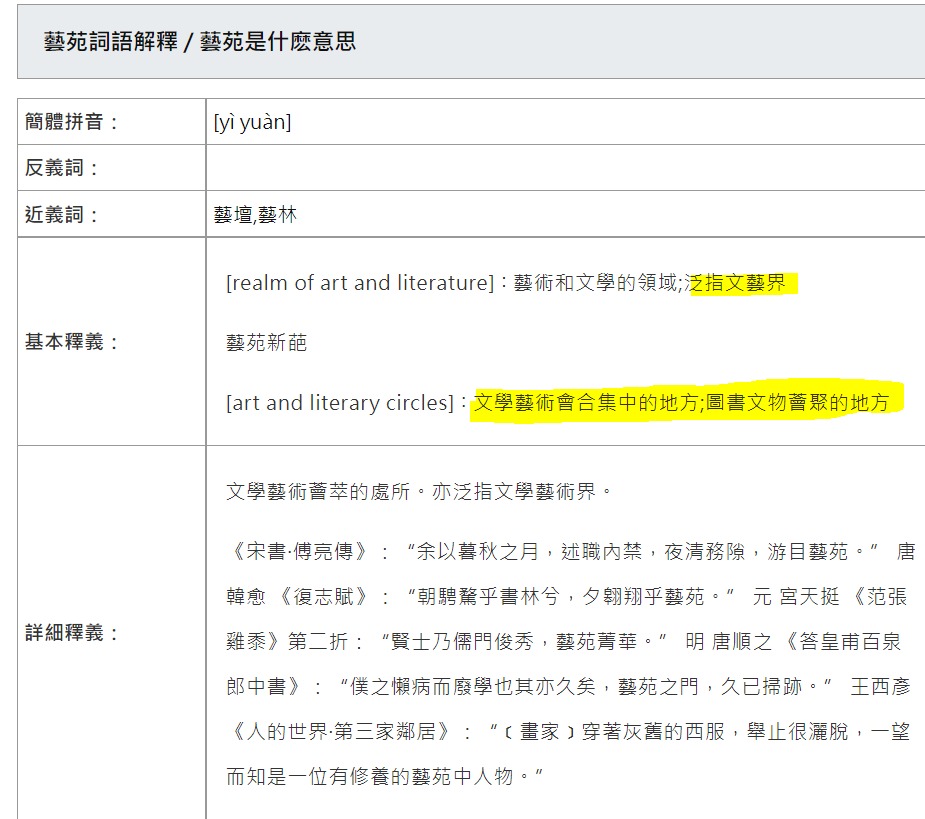This screenshot has width=925, height=819.
Task: Click the 詳細釋義 row label
Action: tap(72, 633)
